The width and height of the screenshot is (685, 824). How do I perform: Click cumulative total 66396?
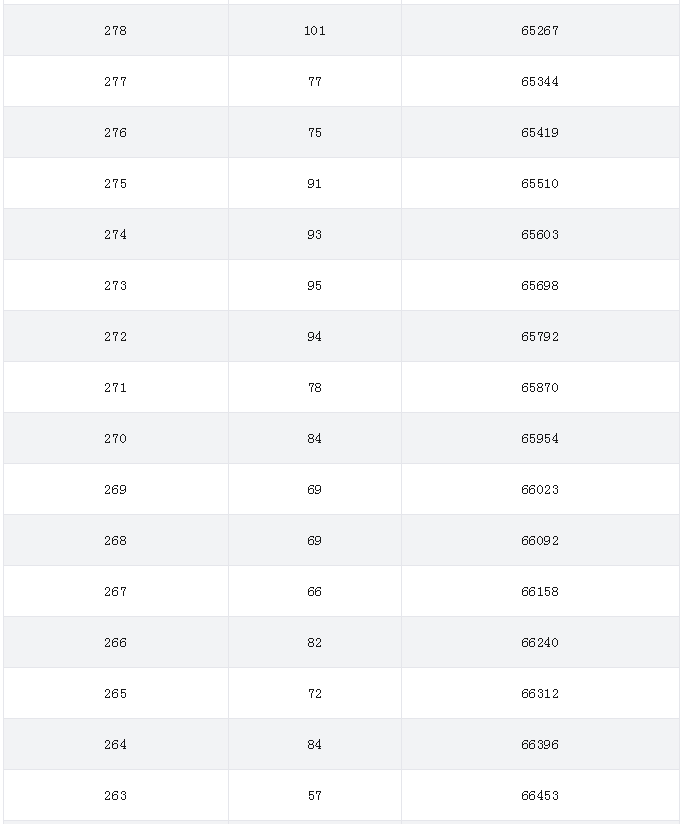click(x=540, y=744)
